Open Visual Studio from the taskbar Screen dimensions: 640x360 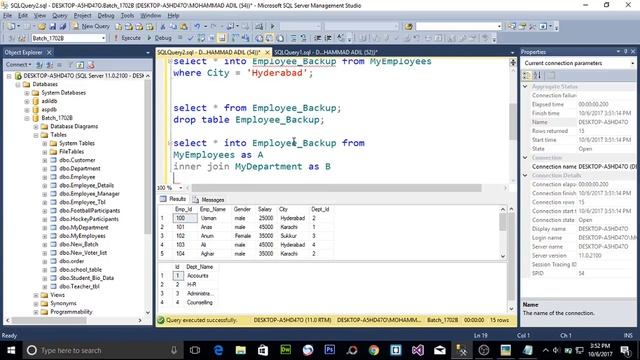click(418, 350)
